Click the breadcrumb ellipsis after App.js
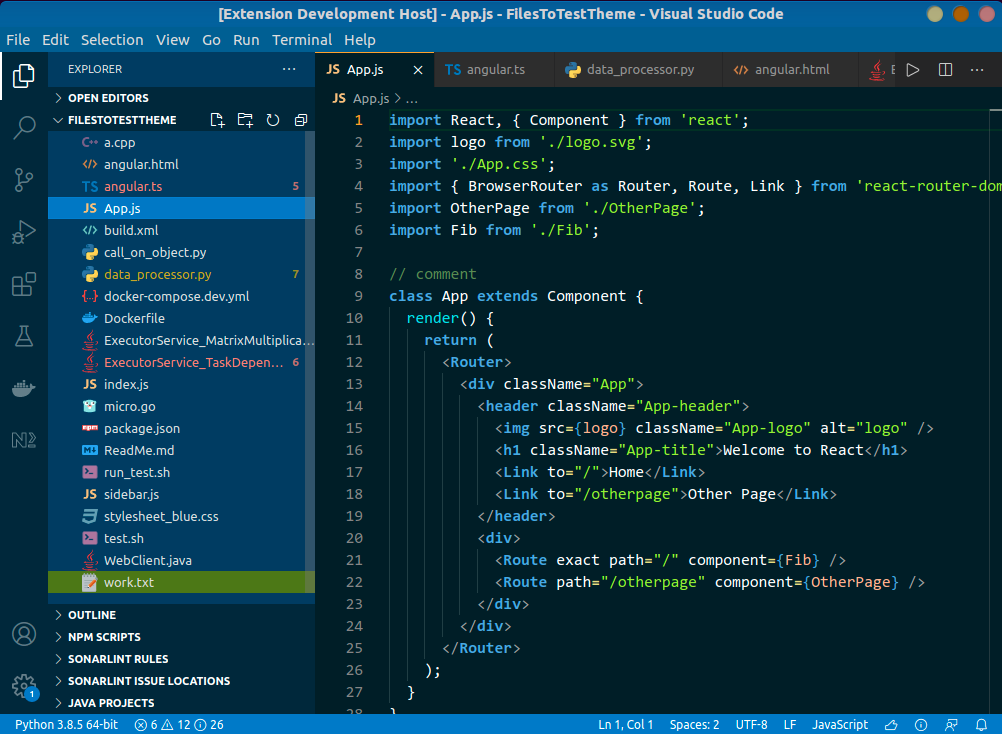Viewport: 1002px width, 734px height. [412, 98]
